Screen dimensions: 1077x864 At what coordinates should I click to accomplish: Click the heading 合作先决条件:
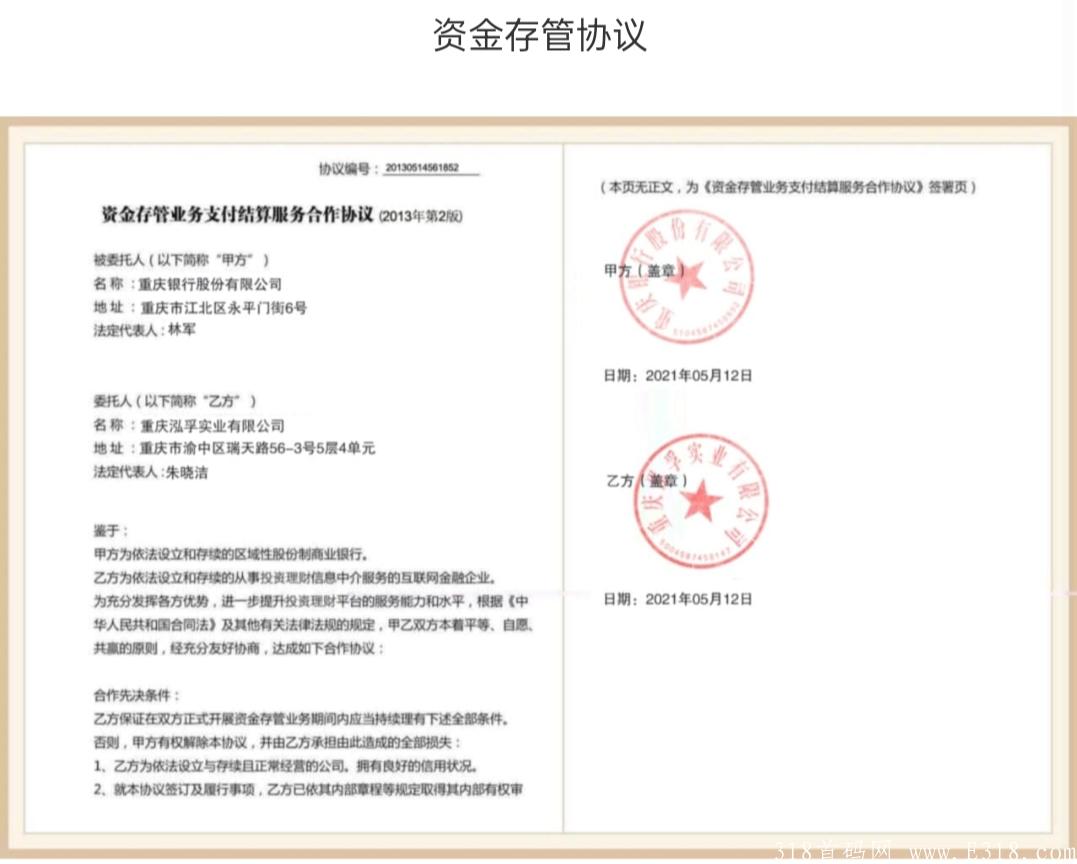click(137, 695)
